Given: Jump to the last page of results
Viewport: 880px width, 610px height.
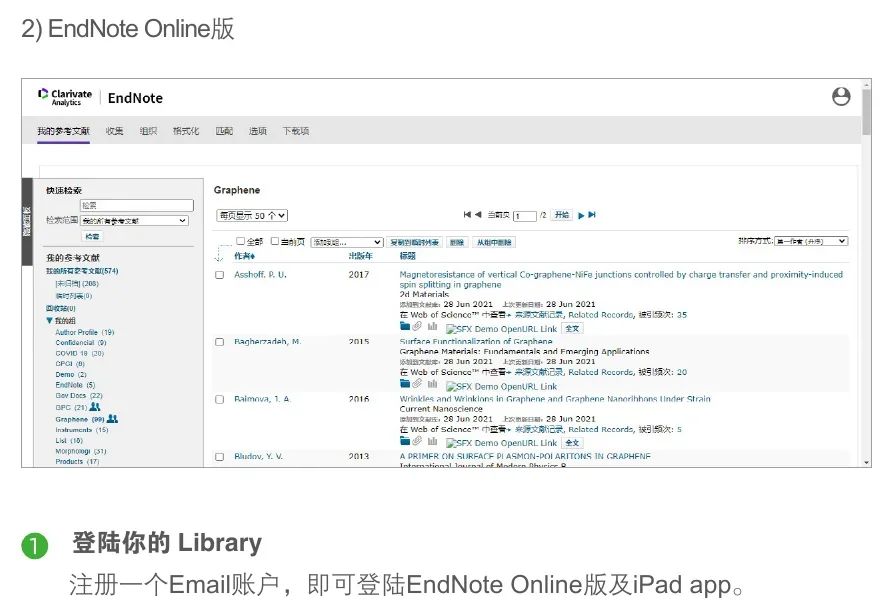Looking at the screenshot, I should [592, 215].
